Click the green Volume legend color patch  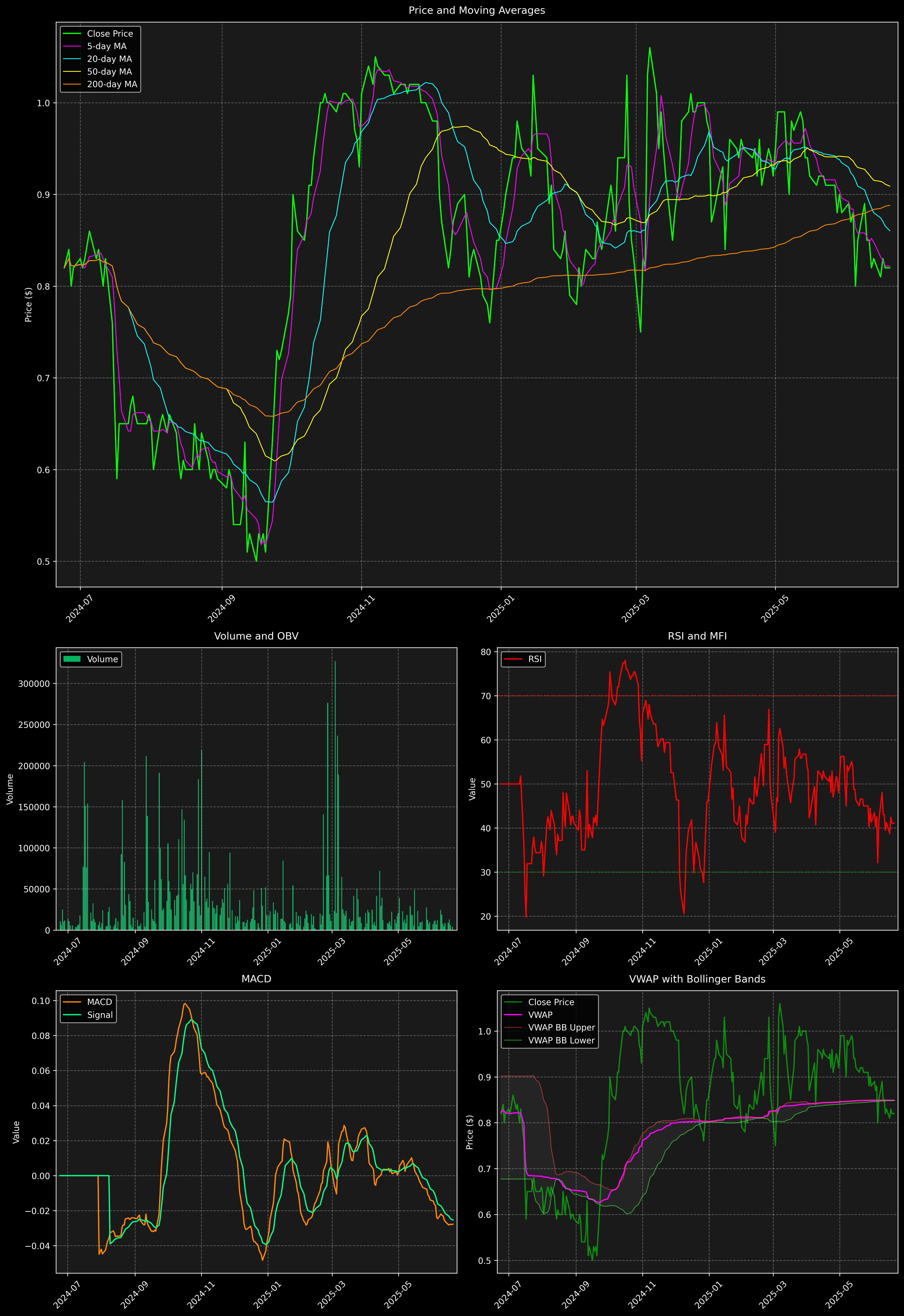coord(72,659)
